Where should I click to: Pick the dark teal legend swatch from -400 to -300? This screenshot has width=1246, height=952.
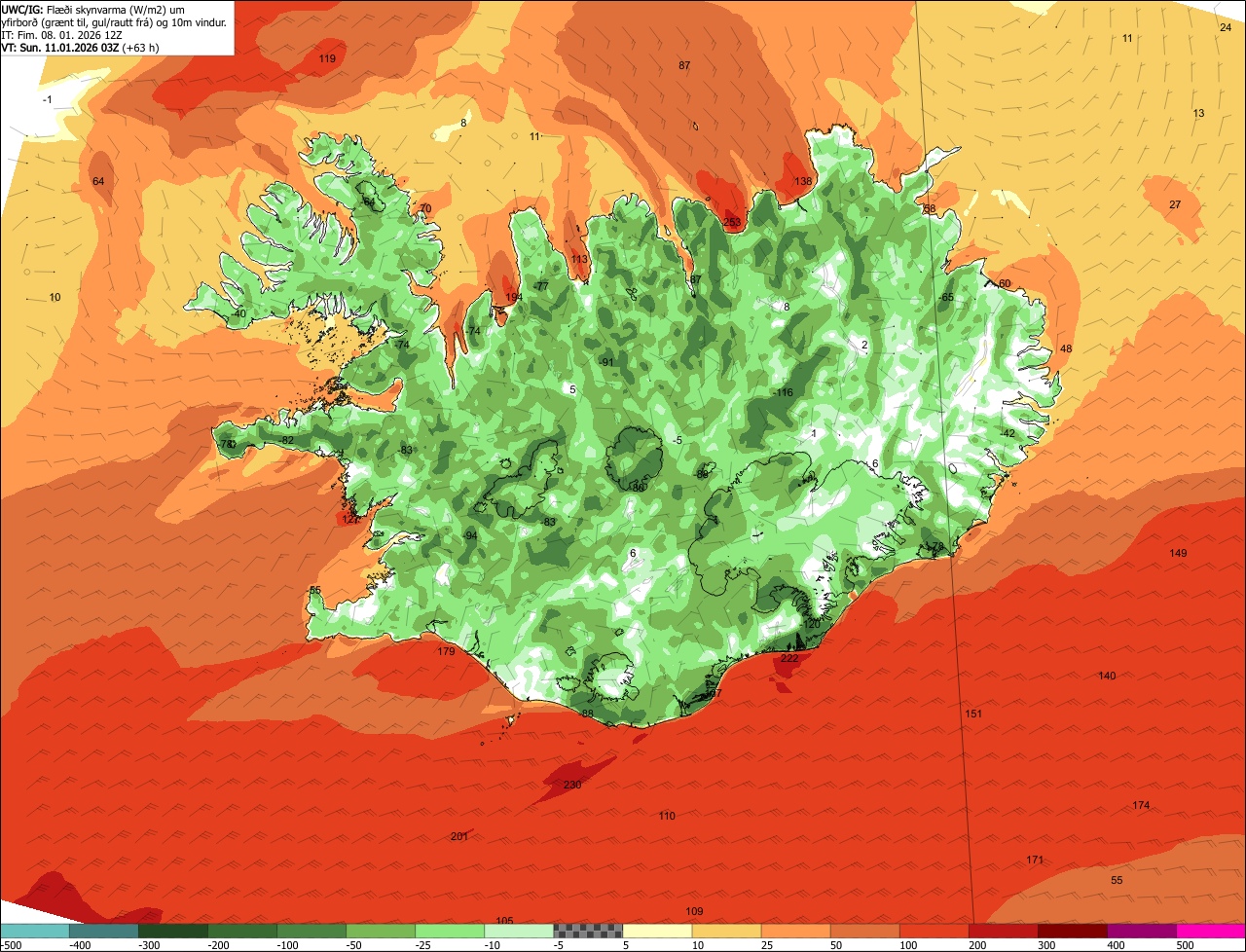[103, 931]
